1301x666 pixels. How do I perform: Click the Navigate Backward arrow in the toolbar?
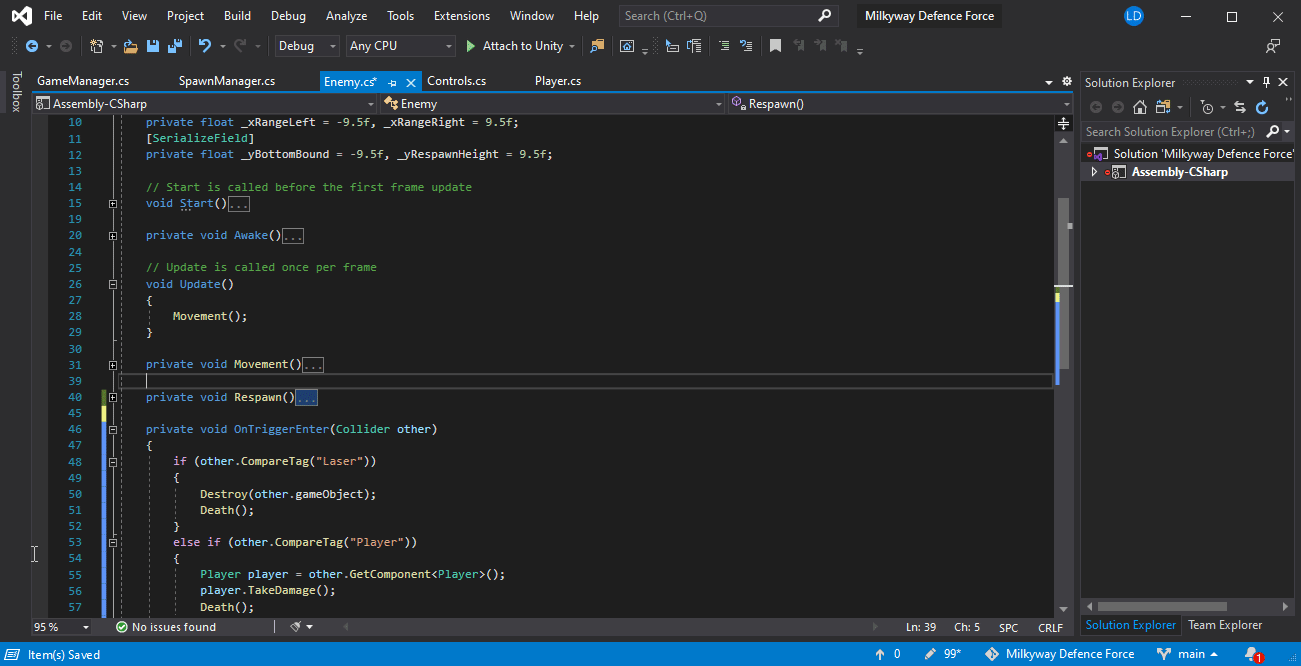[32, 46]
